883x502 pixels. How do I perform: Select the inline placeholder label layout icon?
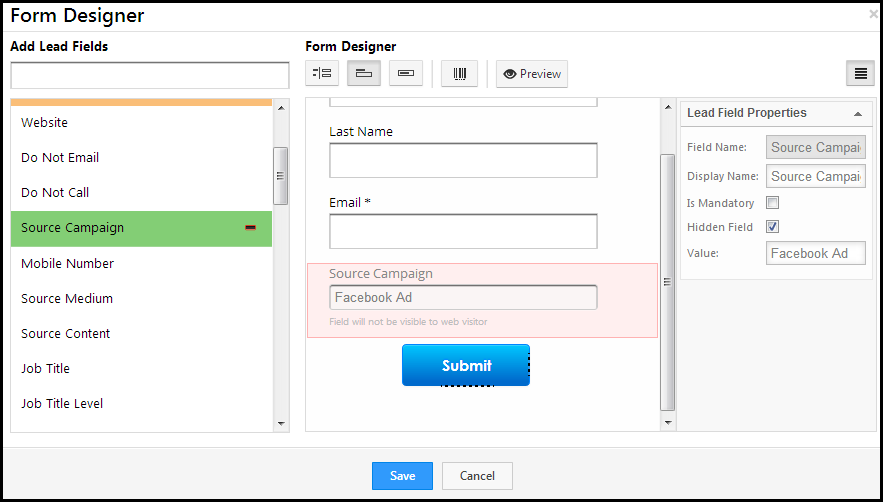pos(406,74)
